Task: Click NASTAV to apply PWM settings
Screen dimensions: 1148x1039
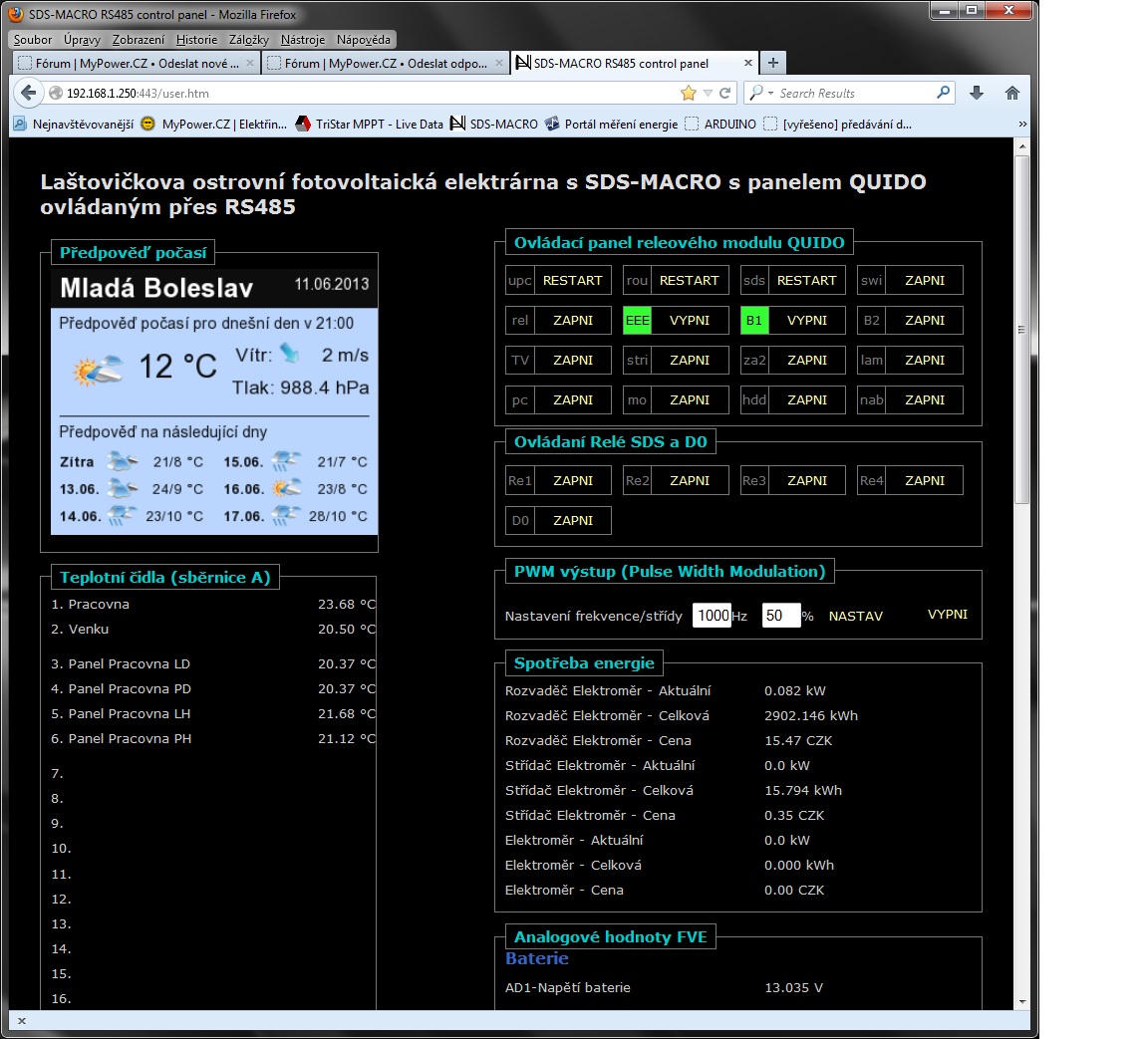Action: 855,617
